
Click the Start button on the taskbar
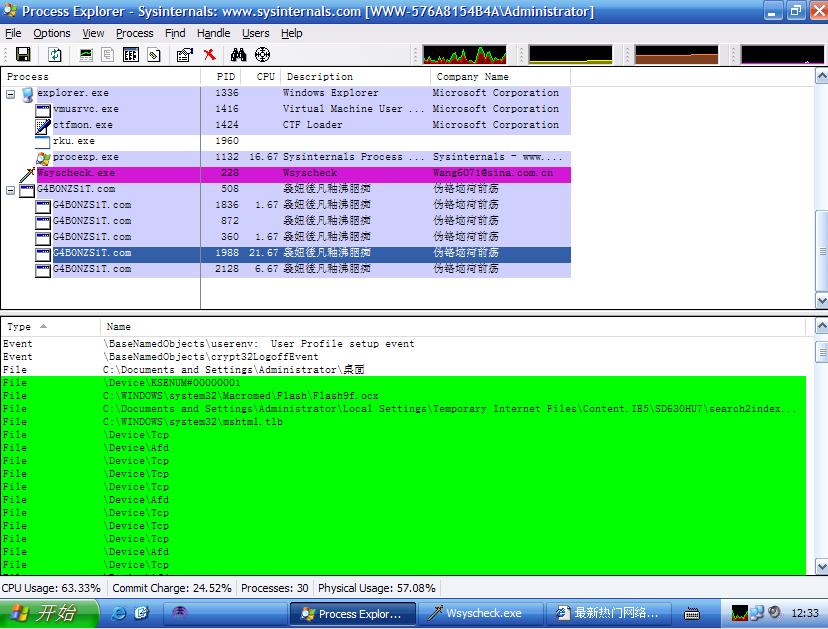point(50,613)
